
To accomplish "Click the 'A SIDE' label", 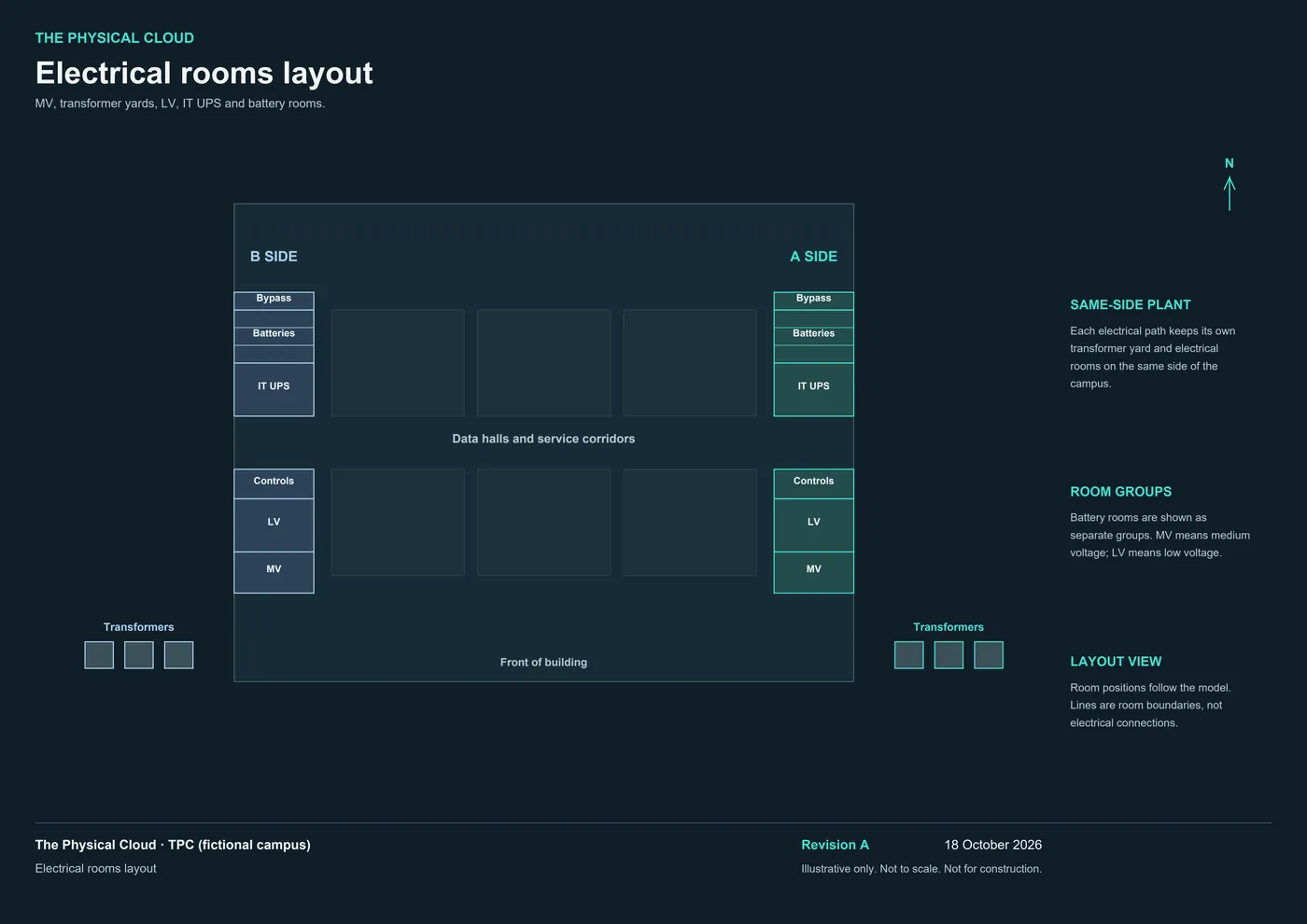I will click(x=813, y=257).
